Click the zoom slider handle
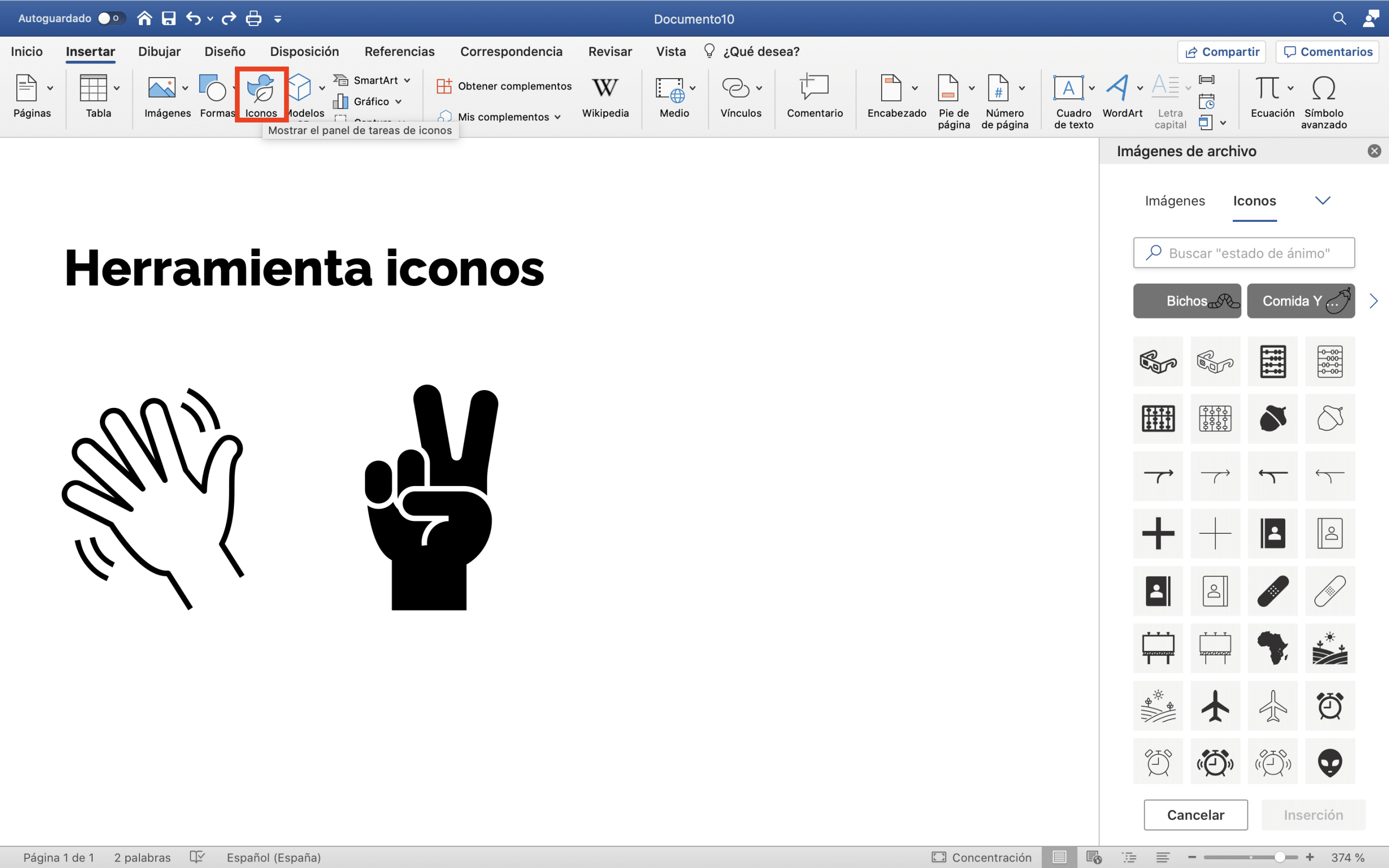 [1279, 857]
